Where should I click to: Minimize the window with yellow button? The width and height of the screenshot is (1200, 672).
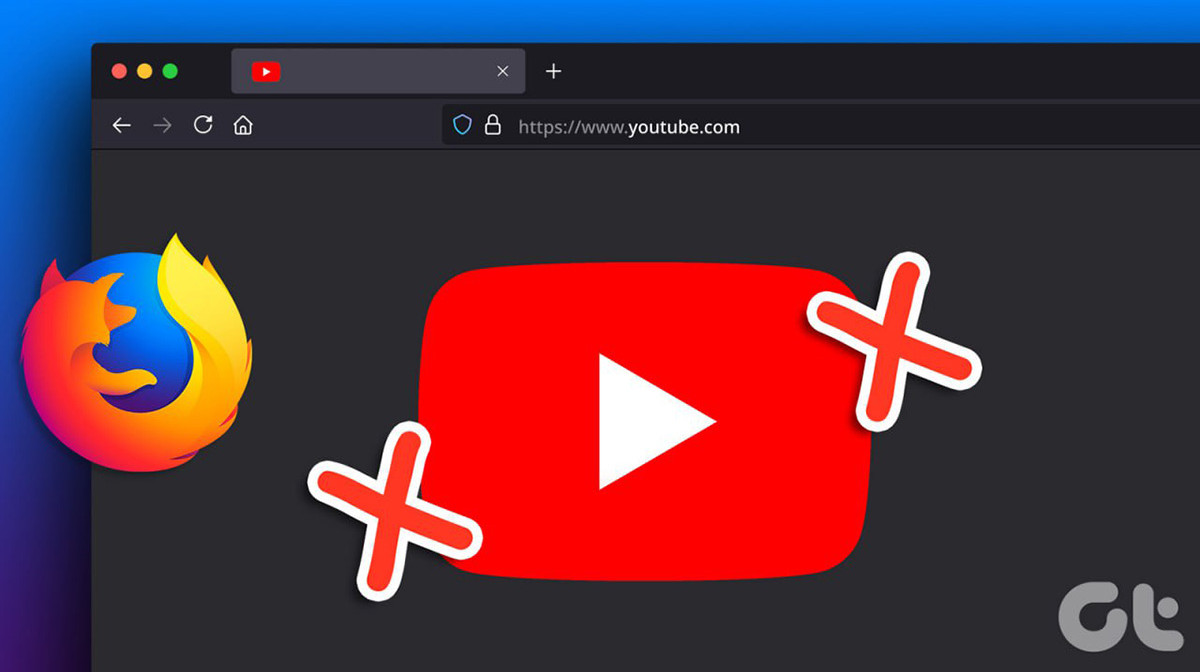point(145,71)
